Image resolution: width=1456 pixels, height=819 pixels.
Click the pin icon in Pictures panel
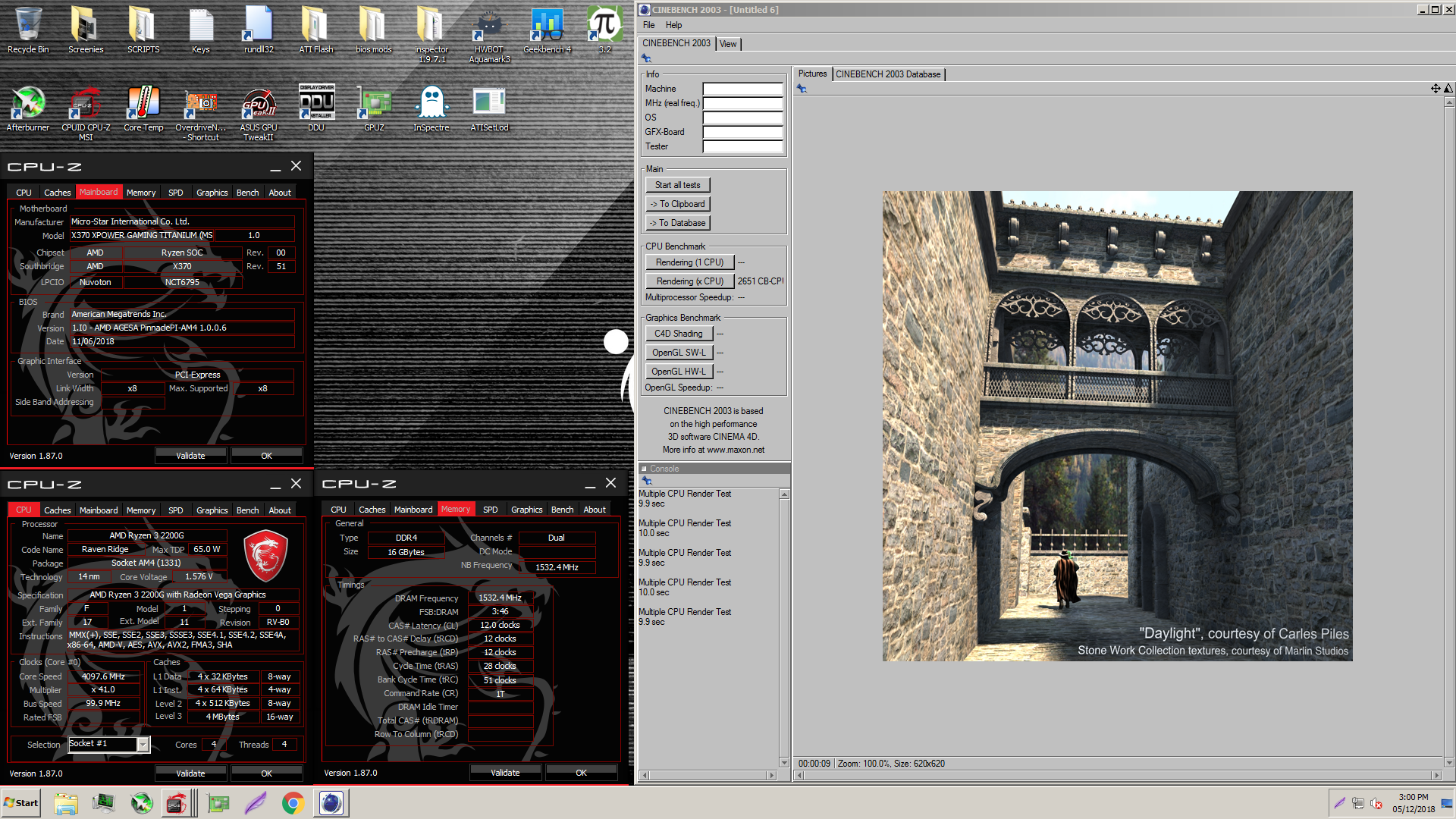(x=802, y=89)
